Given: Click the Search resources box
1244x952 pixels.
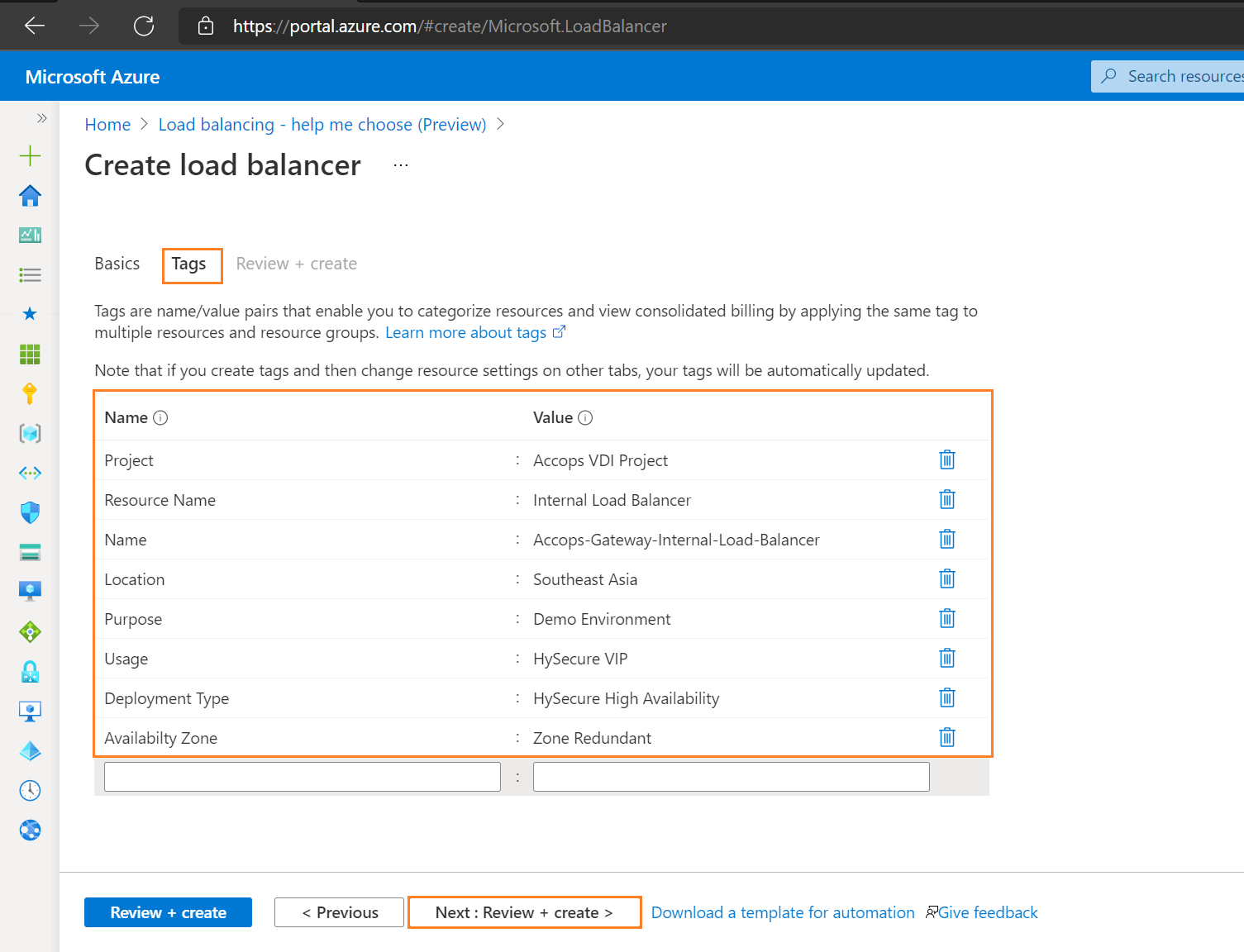Looking at the screenshot, I should click(x=1167, y=76).
